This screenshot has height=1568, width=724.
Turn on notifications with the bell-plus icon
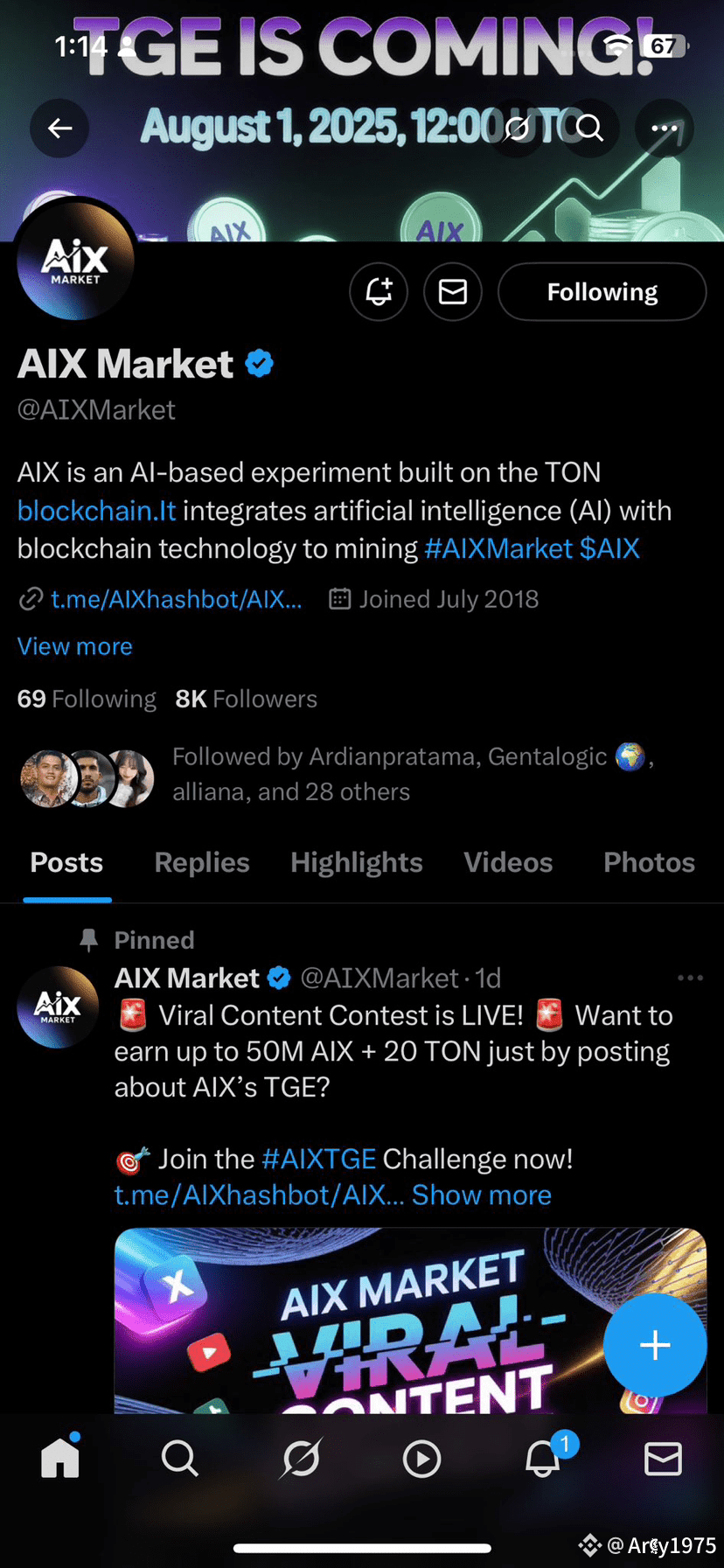coord(379,291)
